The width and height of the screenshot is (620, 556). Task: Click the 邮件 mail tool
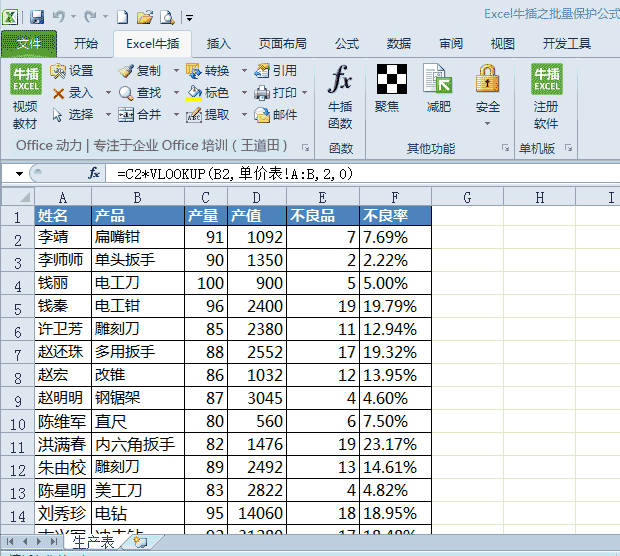[276, 115]
